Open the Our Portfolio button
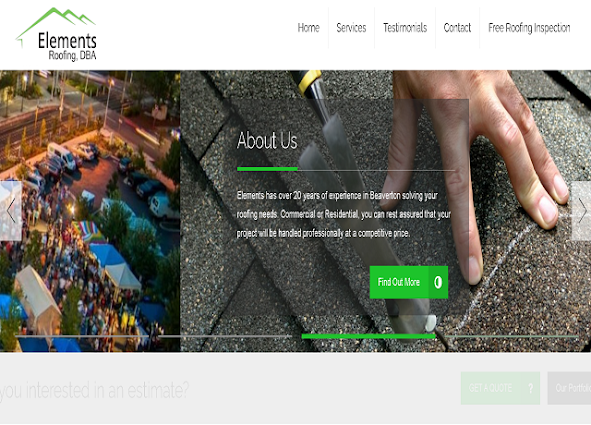This screenshot has height=425, width=591. coord(569,388)
